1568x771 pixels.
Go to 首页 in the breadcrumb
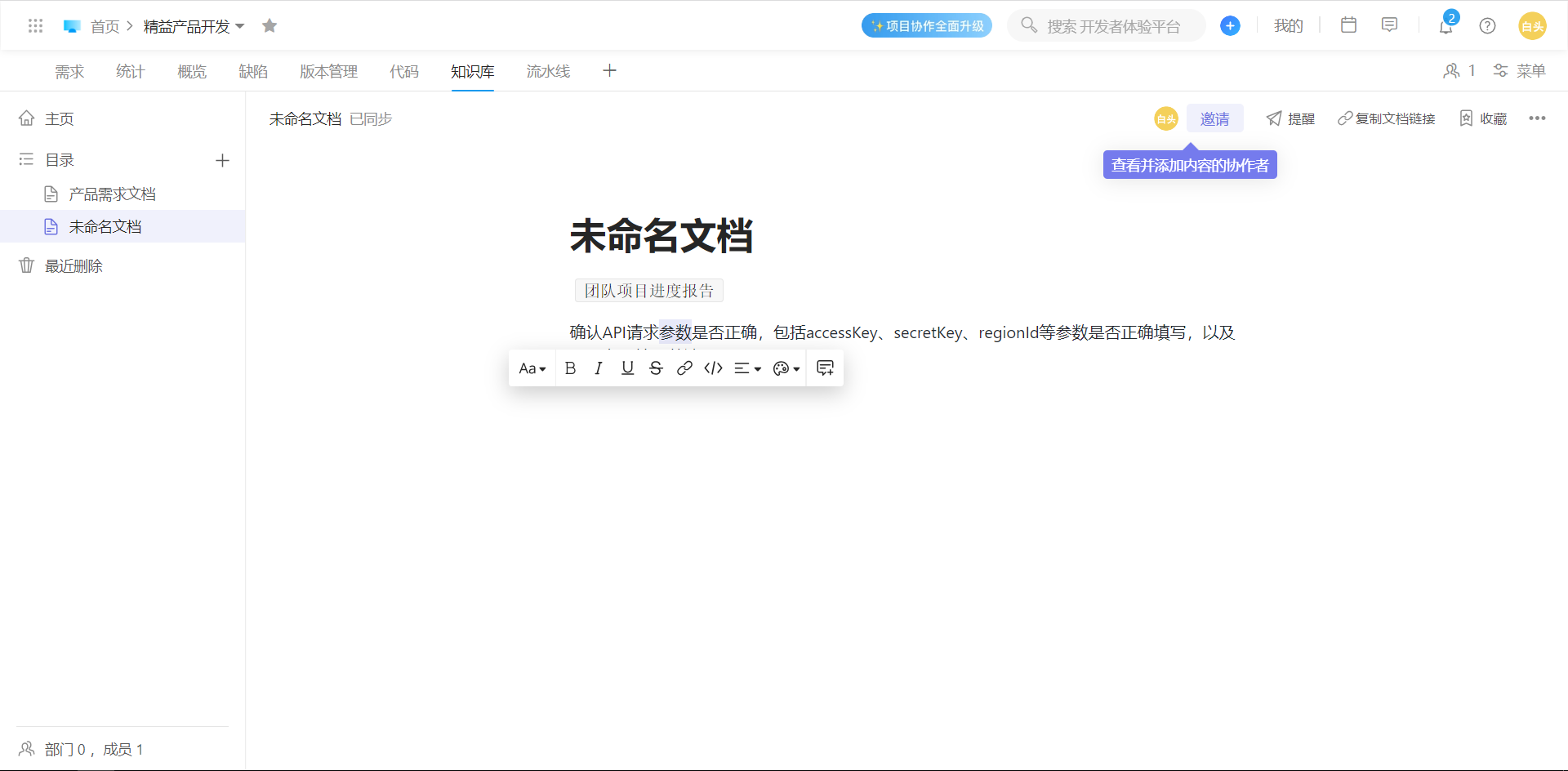105,26
